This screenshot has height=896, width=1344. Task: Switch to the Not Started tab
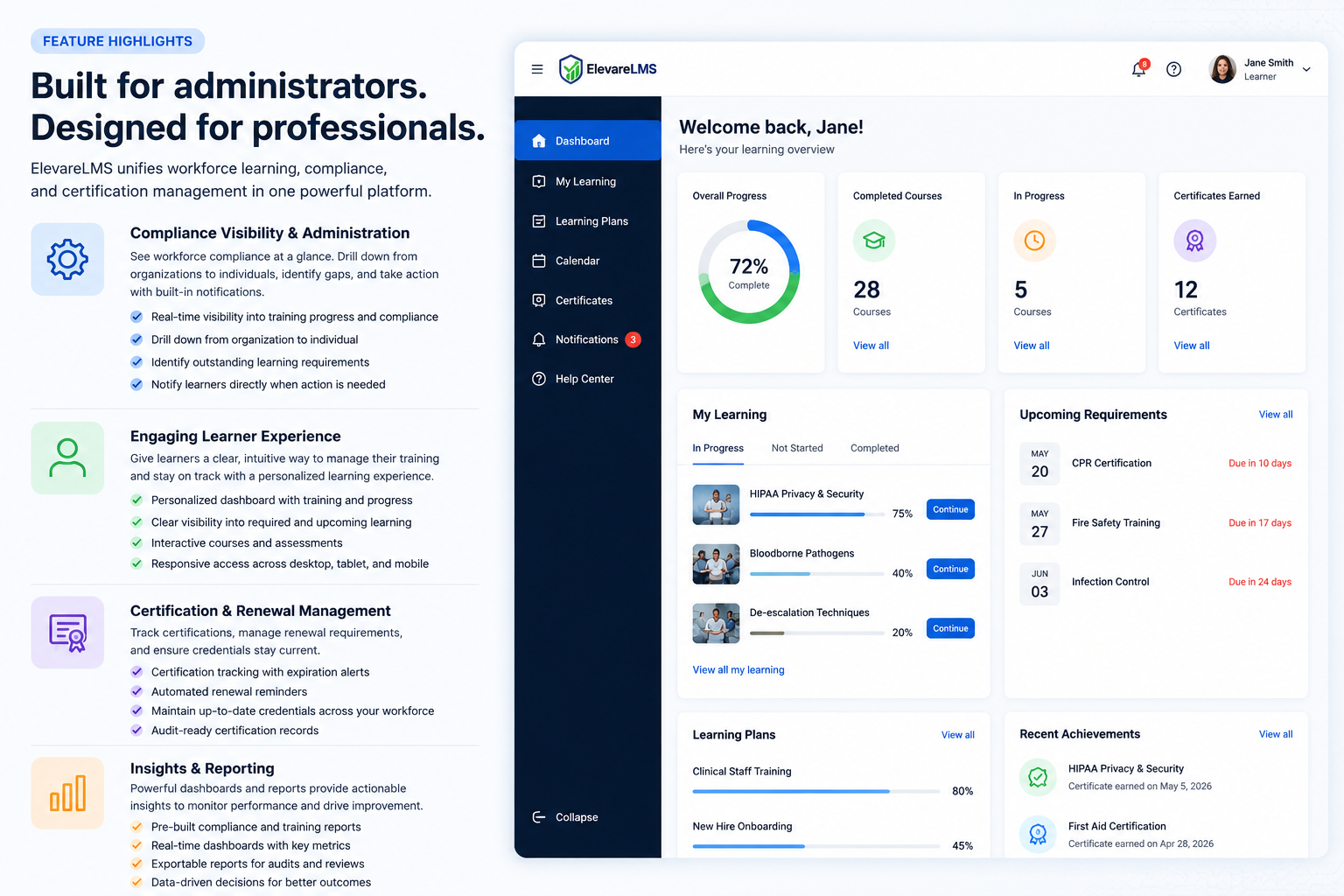[797, 448]
